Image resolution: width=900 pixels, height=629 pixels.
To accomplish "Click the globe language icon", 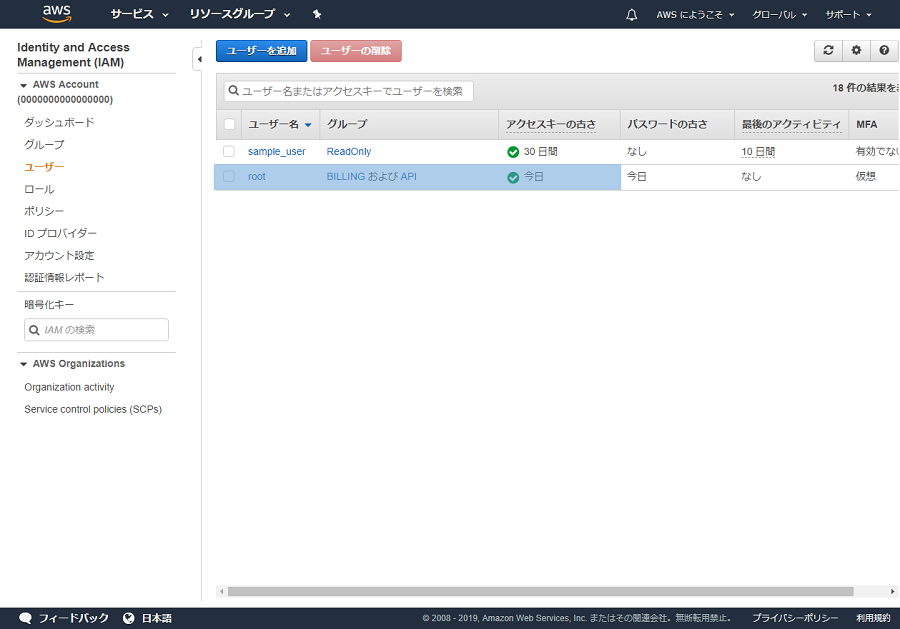I will point(129,618).
